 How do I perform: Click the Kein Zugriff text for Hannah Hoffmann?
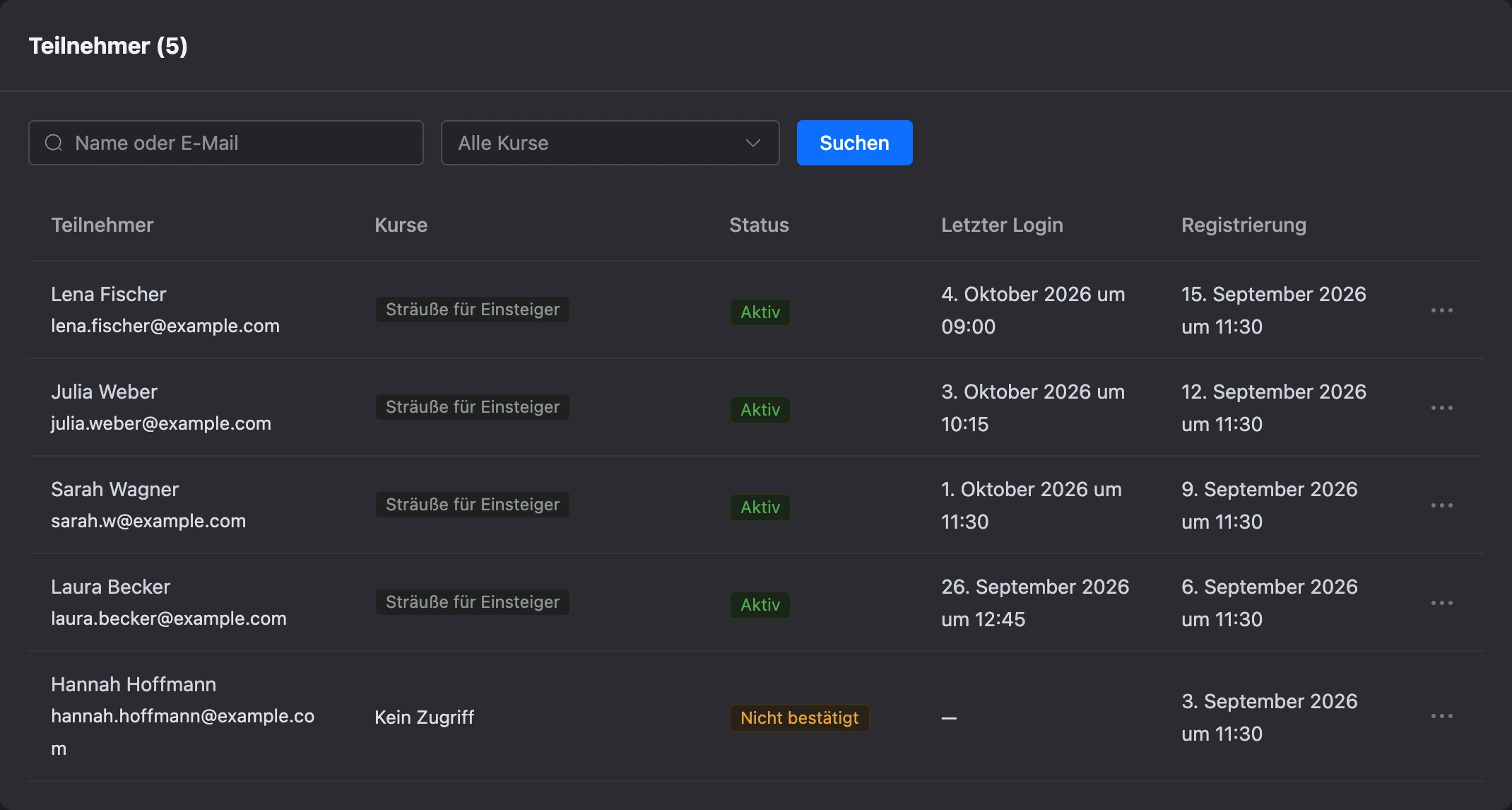424,717
